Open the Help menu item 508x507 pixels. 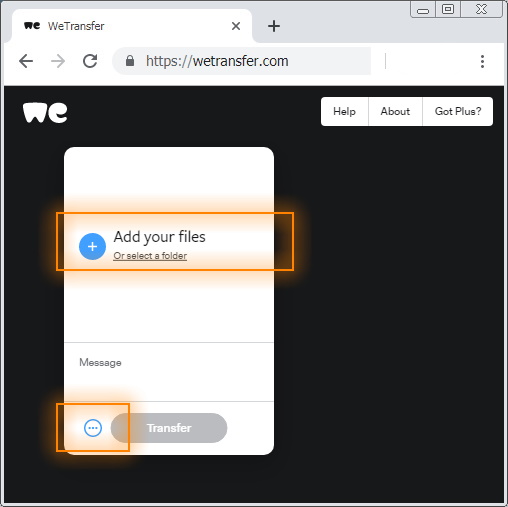(344, 111)
